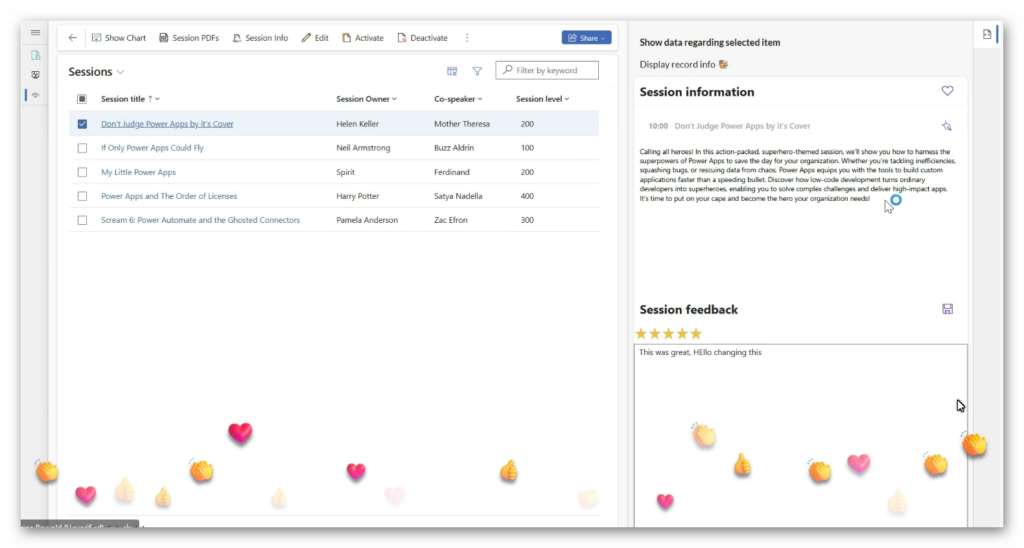Click the back arrow button
This screenshot has width=1024, height=548.
pyautogui.click(x=72, y=38)
